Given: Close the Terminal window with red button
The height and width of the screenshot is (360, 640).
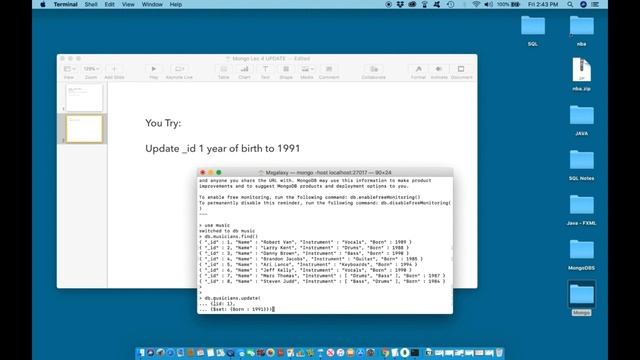Looking at the screenshot, I should coord(202,173).
